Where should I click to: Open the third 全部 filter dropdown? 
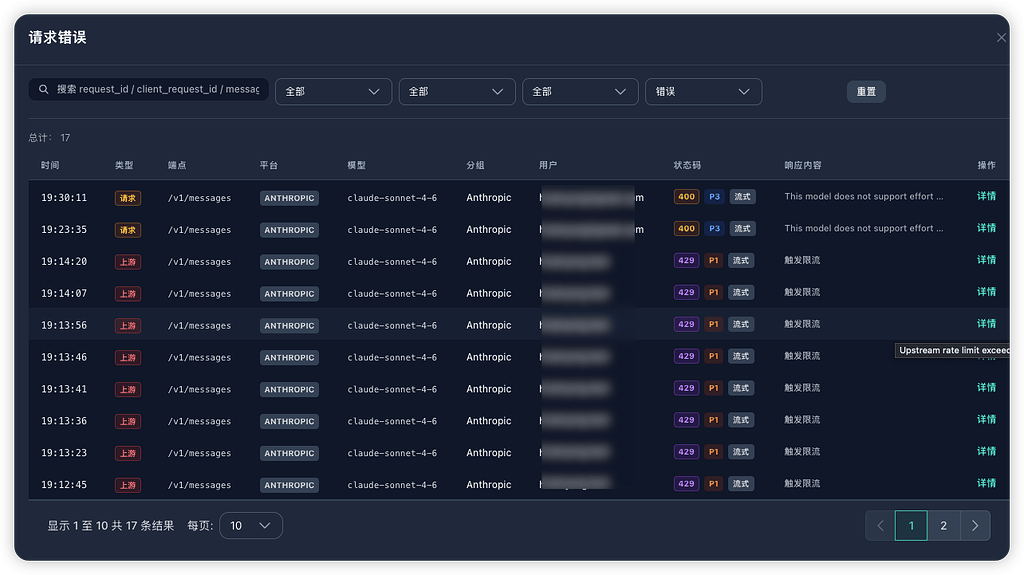580,91
